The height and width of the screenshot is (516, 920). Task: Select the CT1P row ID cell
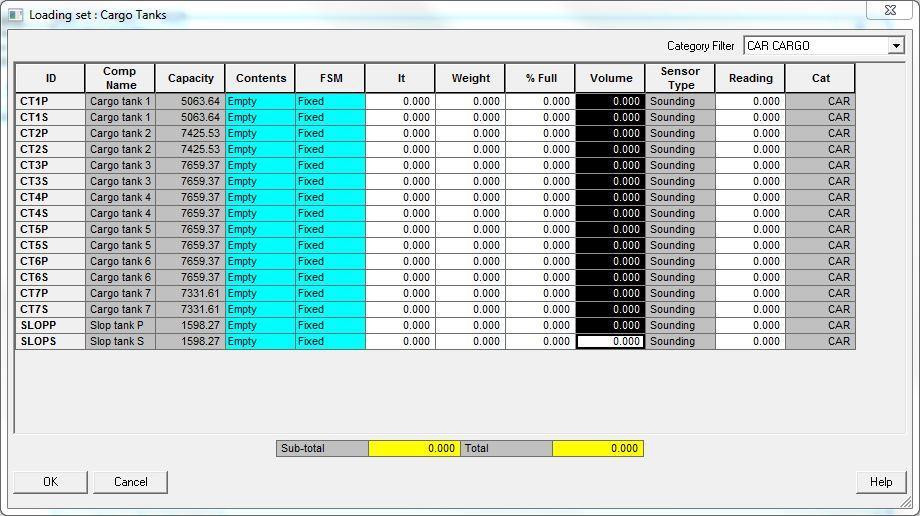pos(50,102)
